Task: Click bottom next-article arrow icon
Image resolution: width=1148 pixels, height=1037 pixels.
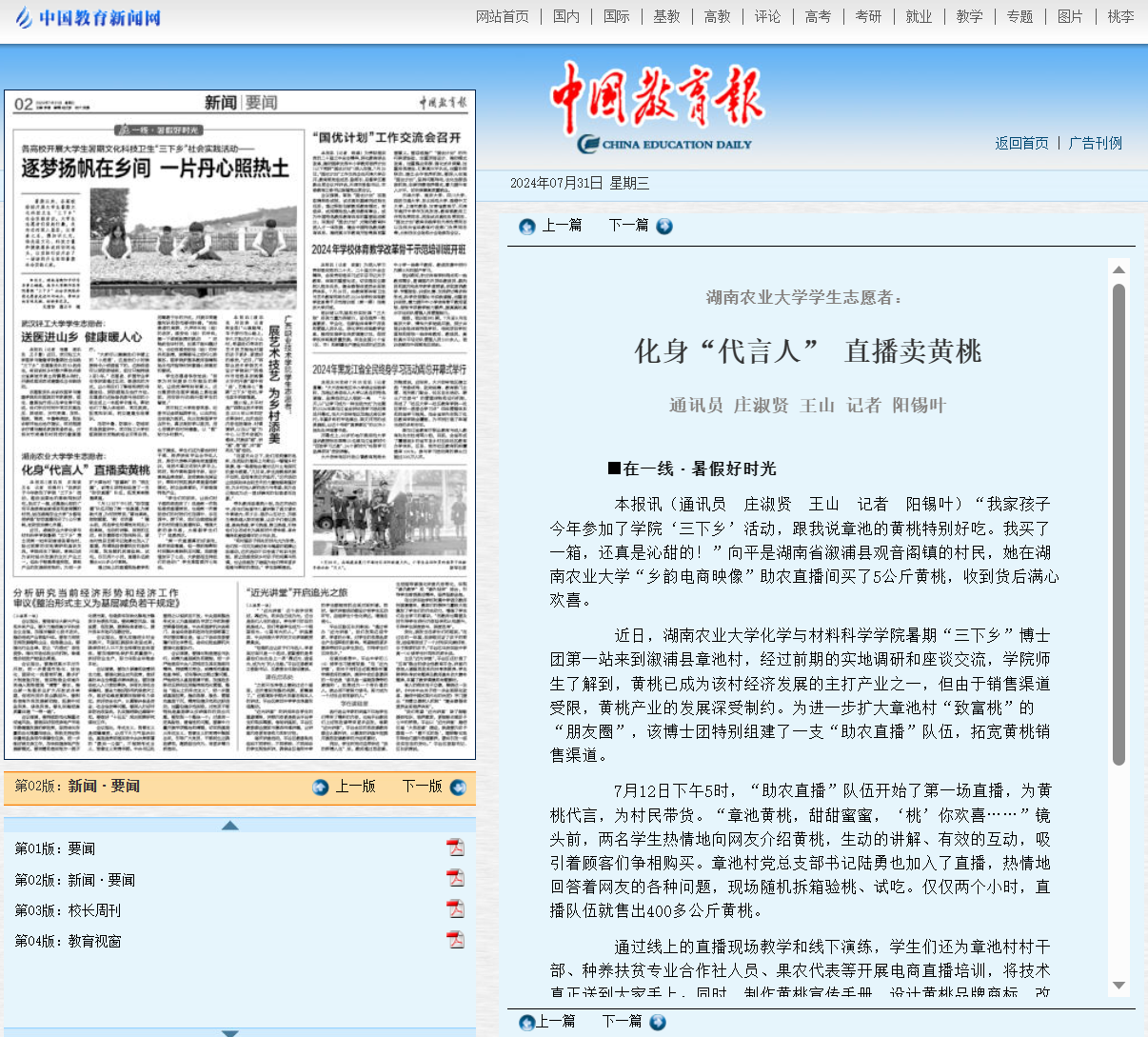Action: (x=658, y=1022)
